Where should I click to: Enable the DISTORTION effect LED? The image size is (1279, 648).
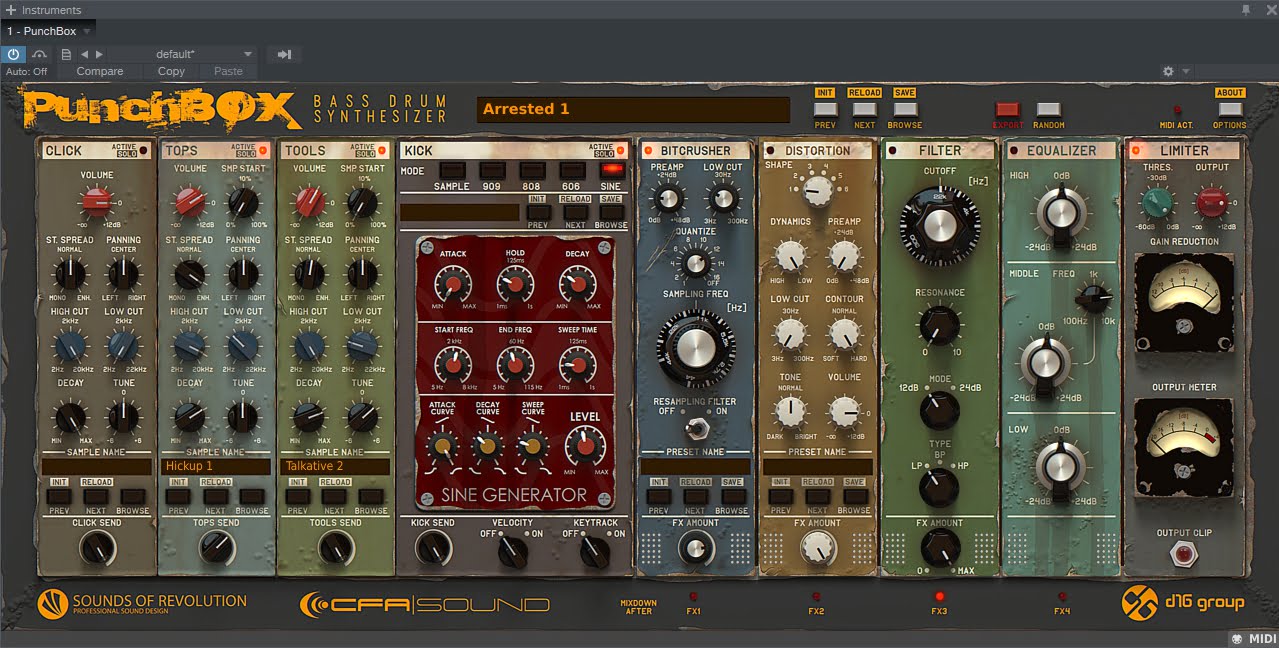pos(769,151)
